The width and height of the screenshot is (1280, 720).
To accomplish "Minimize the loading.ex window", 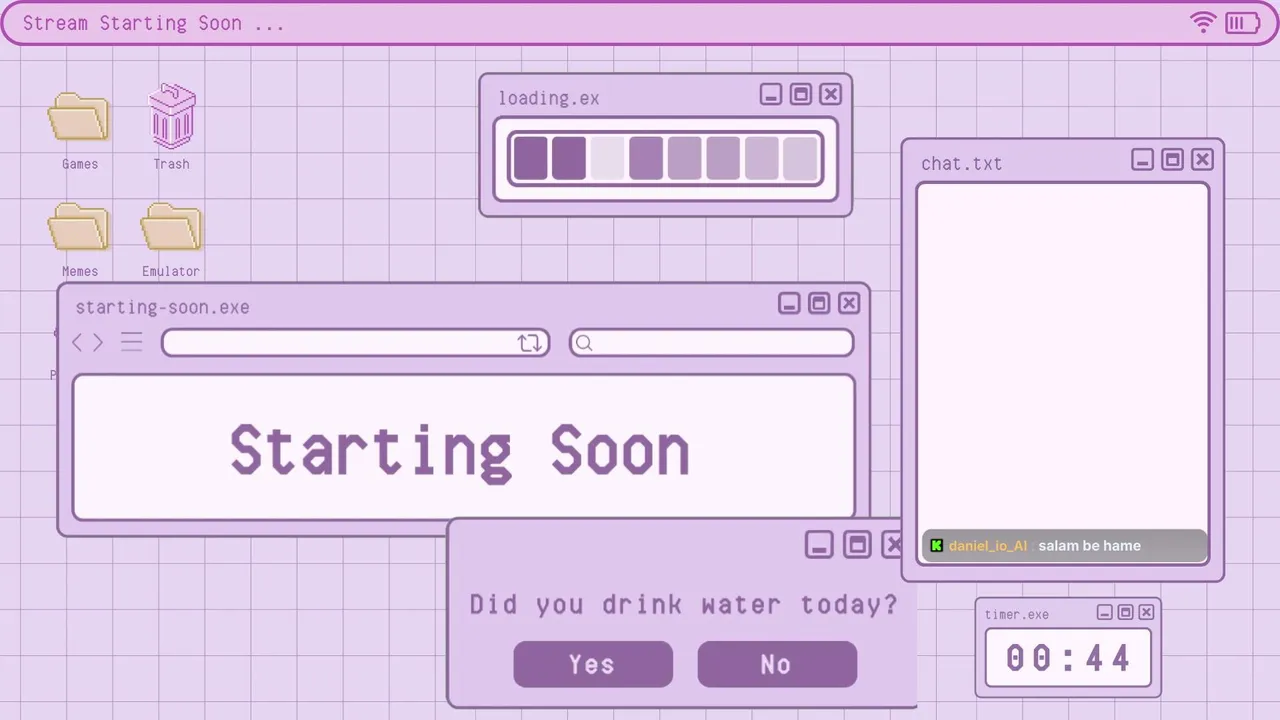I will 770,94.
